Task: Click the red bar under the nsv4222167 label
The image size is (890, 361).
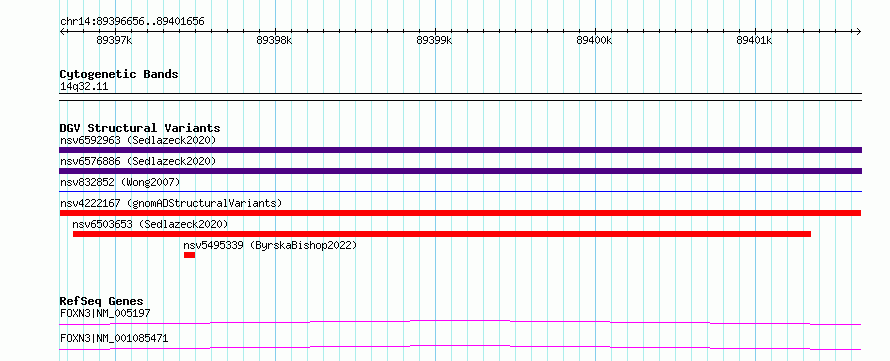Action: click(460, 213)
